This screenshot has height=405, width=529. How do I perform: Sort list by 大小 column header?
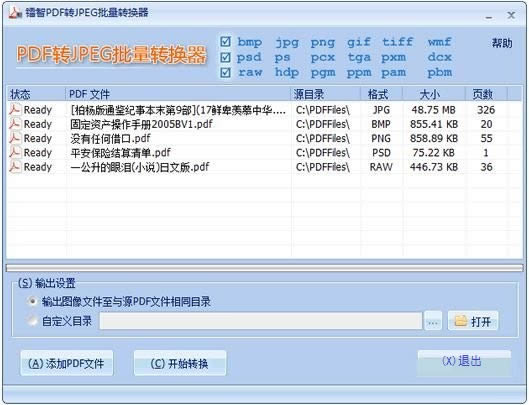(430, 94)
